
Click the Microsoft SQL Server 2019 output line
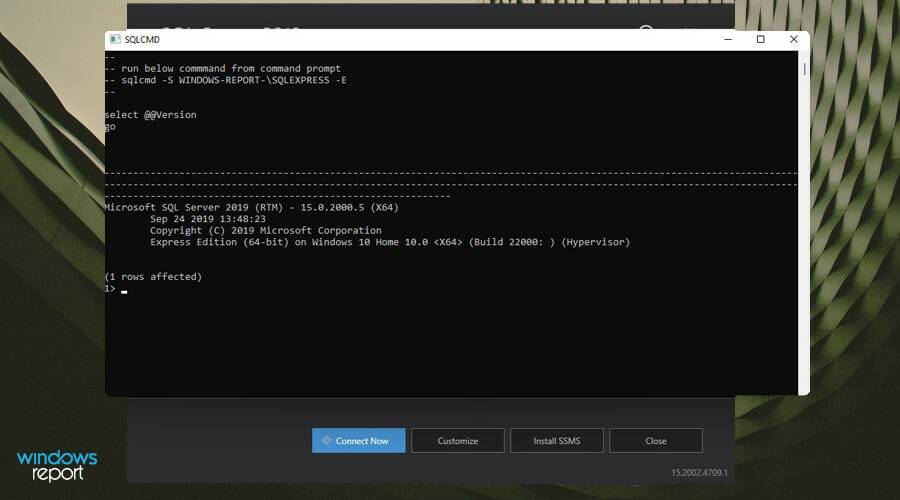coord(252,207)
